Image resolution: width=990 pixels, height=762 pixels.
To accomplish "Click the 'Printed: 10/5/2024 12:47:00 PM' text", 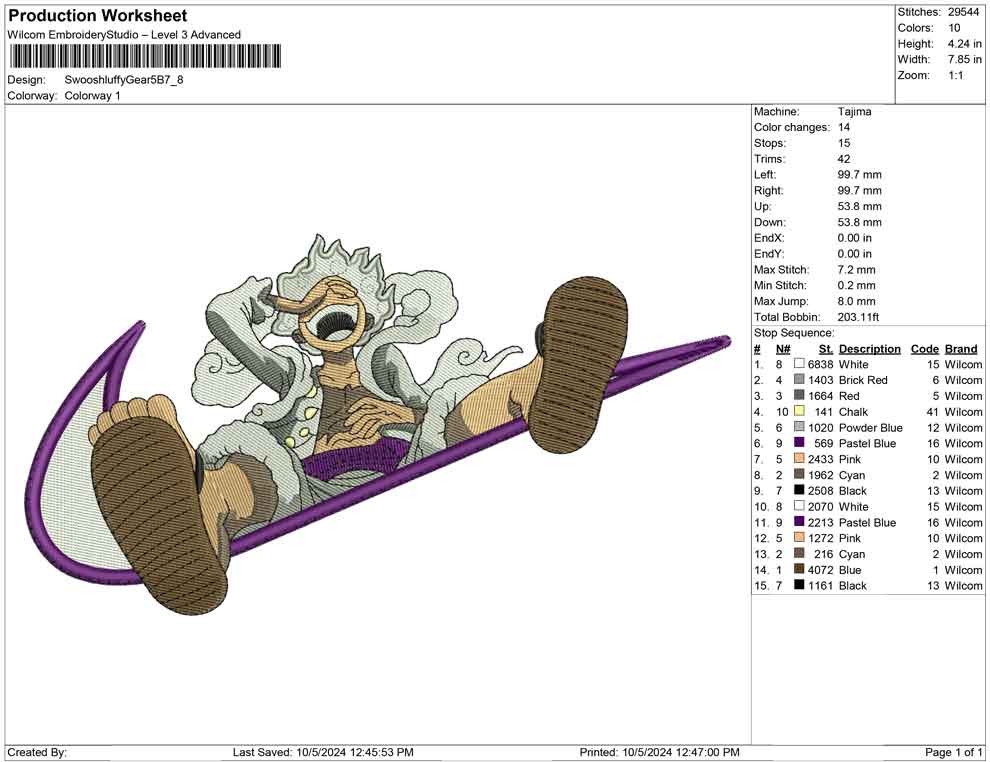I will [659, 752].
